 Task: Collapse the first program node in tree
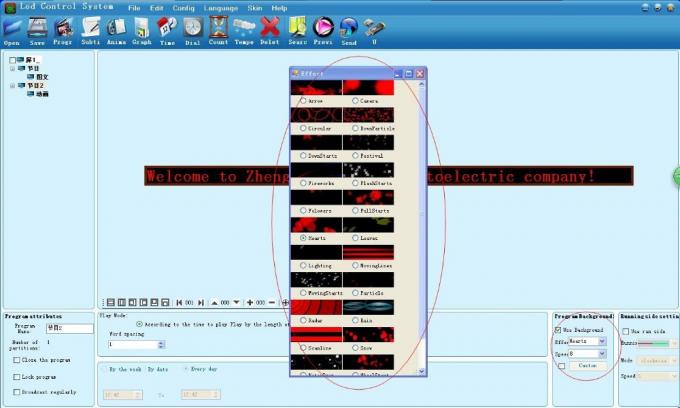coord(12,69)
